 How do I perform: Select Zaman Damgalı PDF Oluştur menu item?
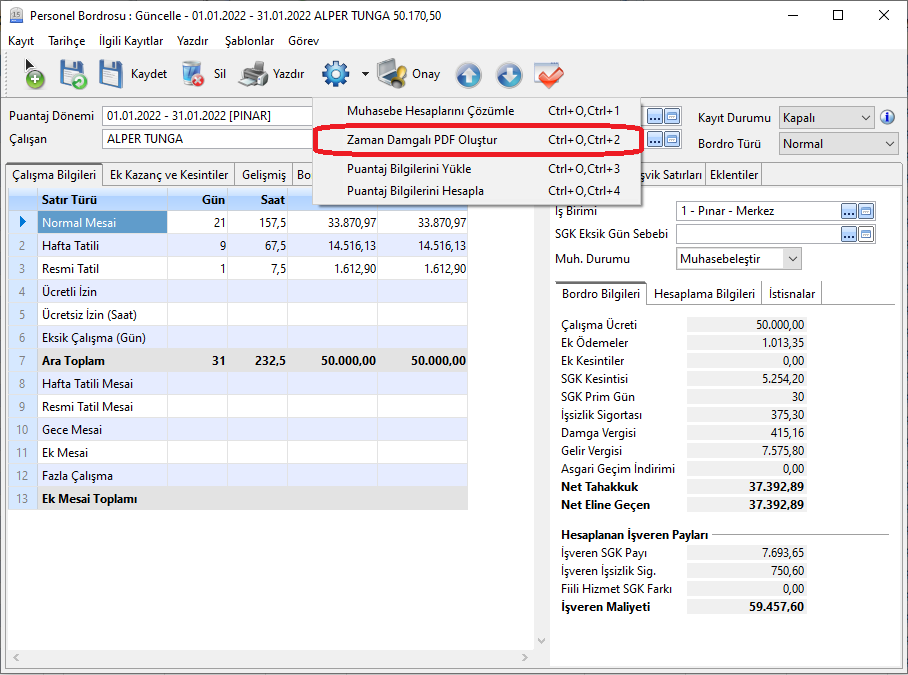pyautogui.click(x=421, y=140)
